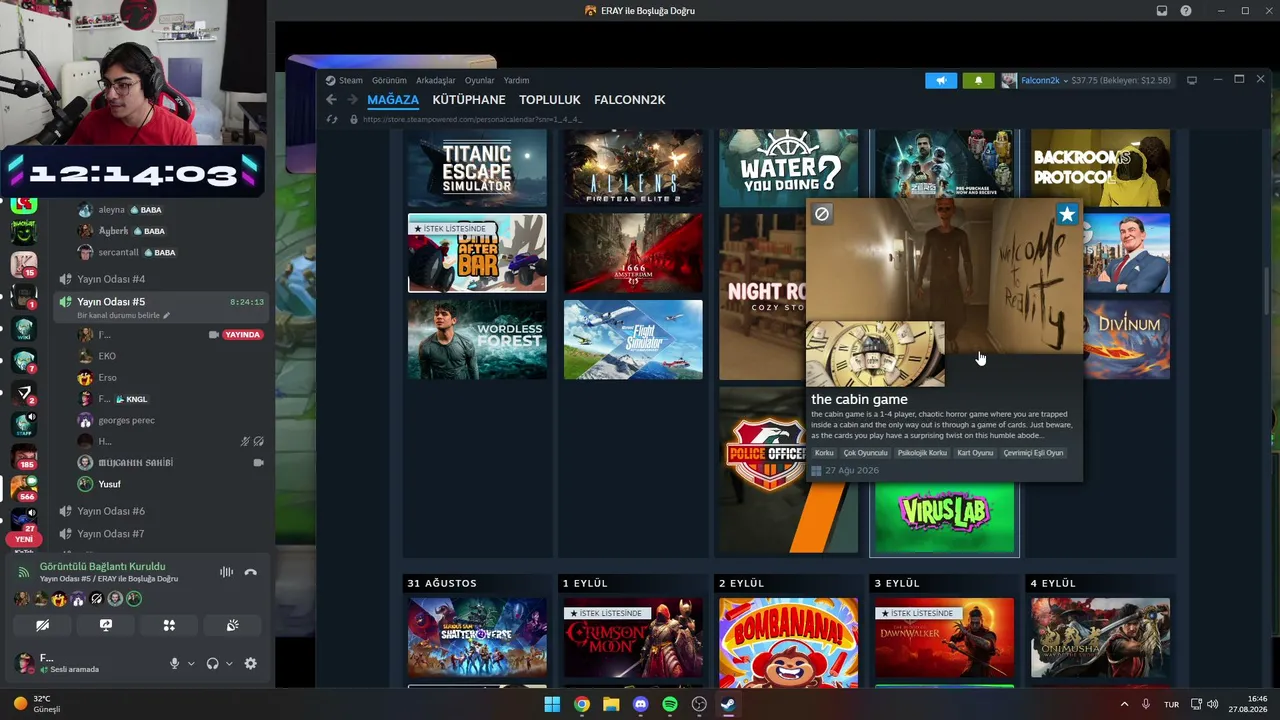Disconnect from the Discord voice call

tap(250, 572)
